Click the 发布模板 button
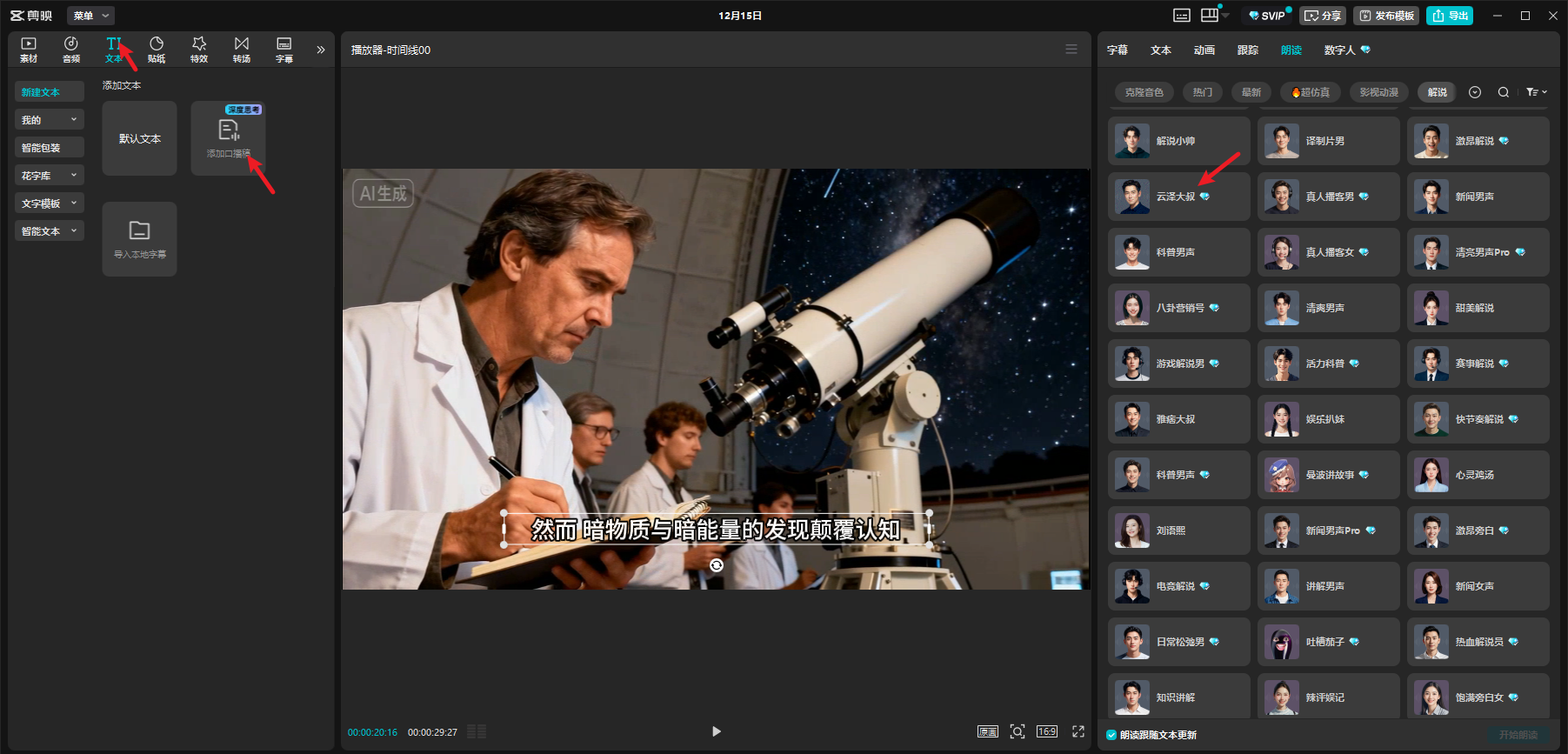The width and height of the screenshot is (1568, 754). click(x=1387, y=16)
